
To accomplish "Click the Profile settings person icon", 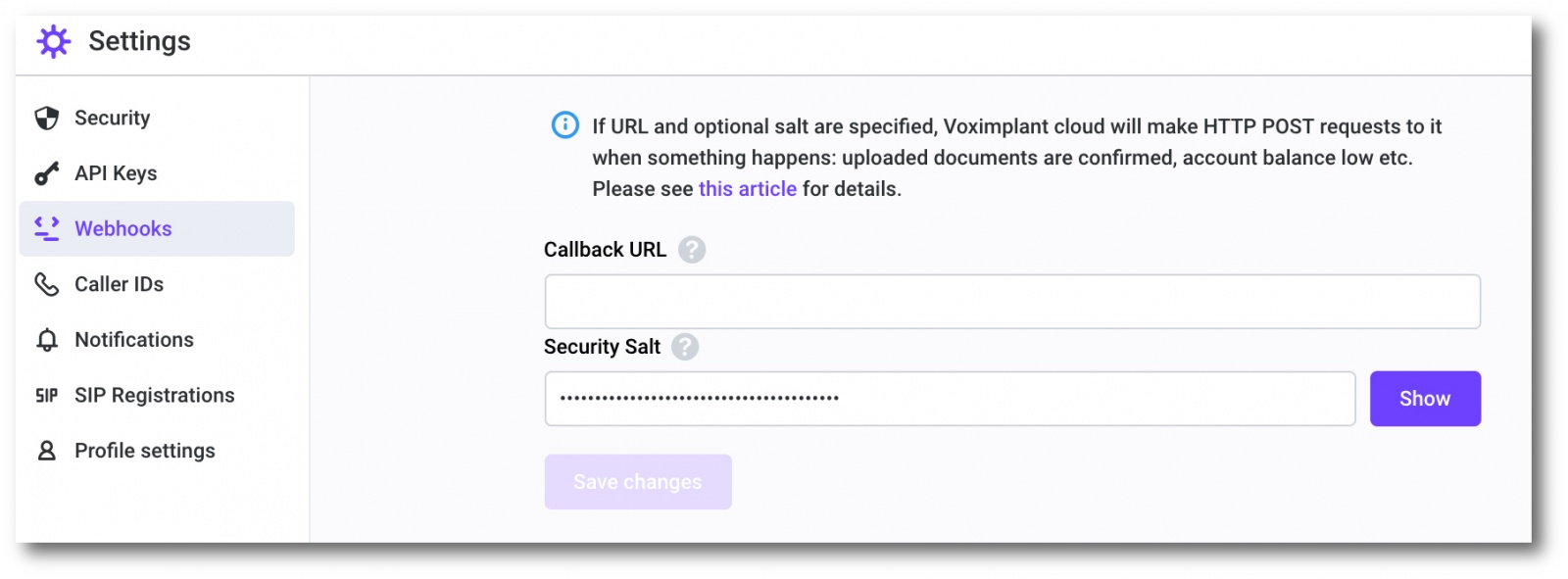I will [46, 451].
